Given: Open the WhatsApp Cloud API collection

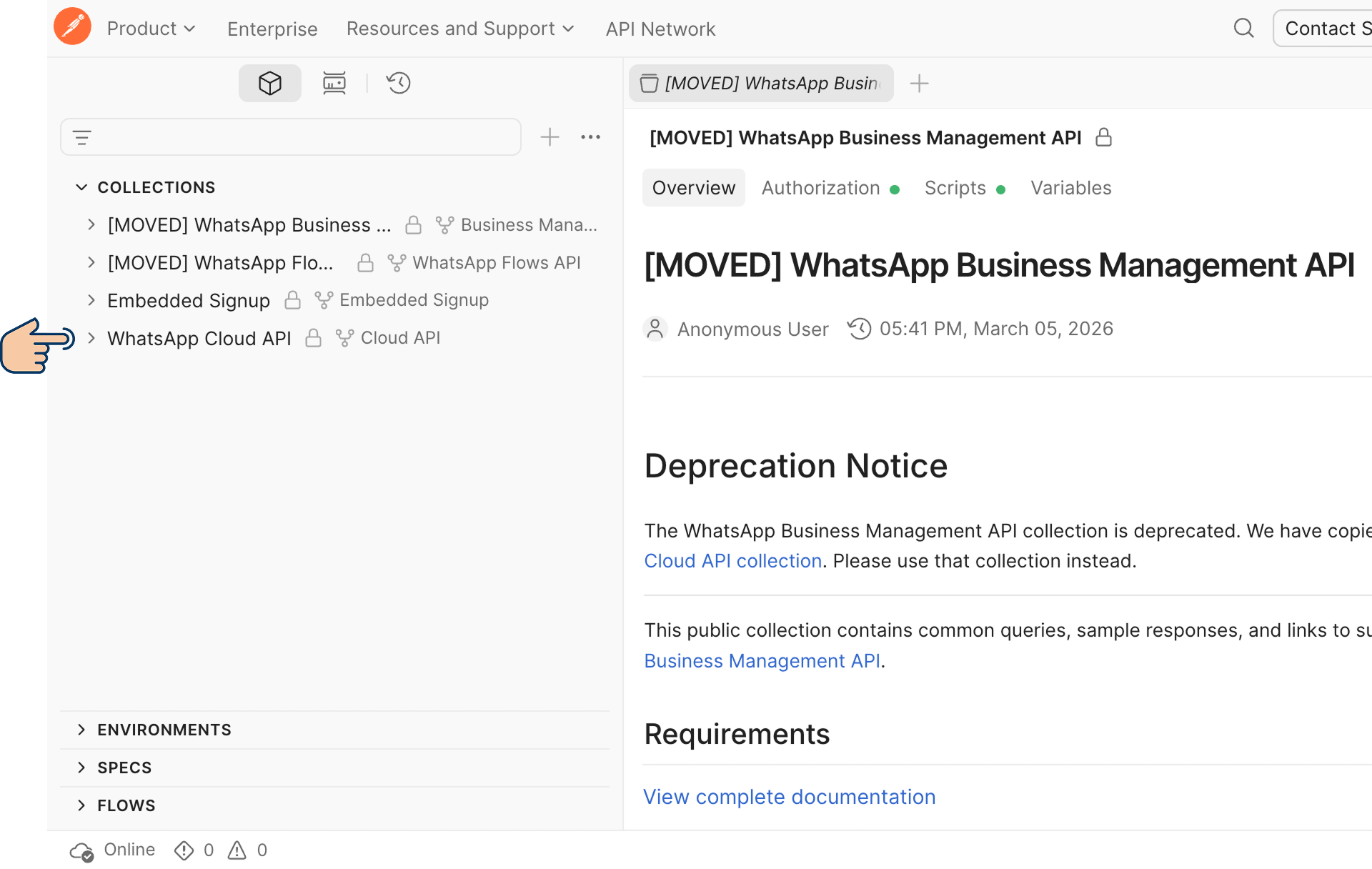Looking at the screenshot, I should (x=199, y=338).
